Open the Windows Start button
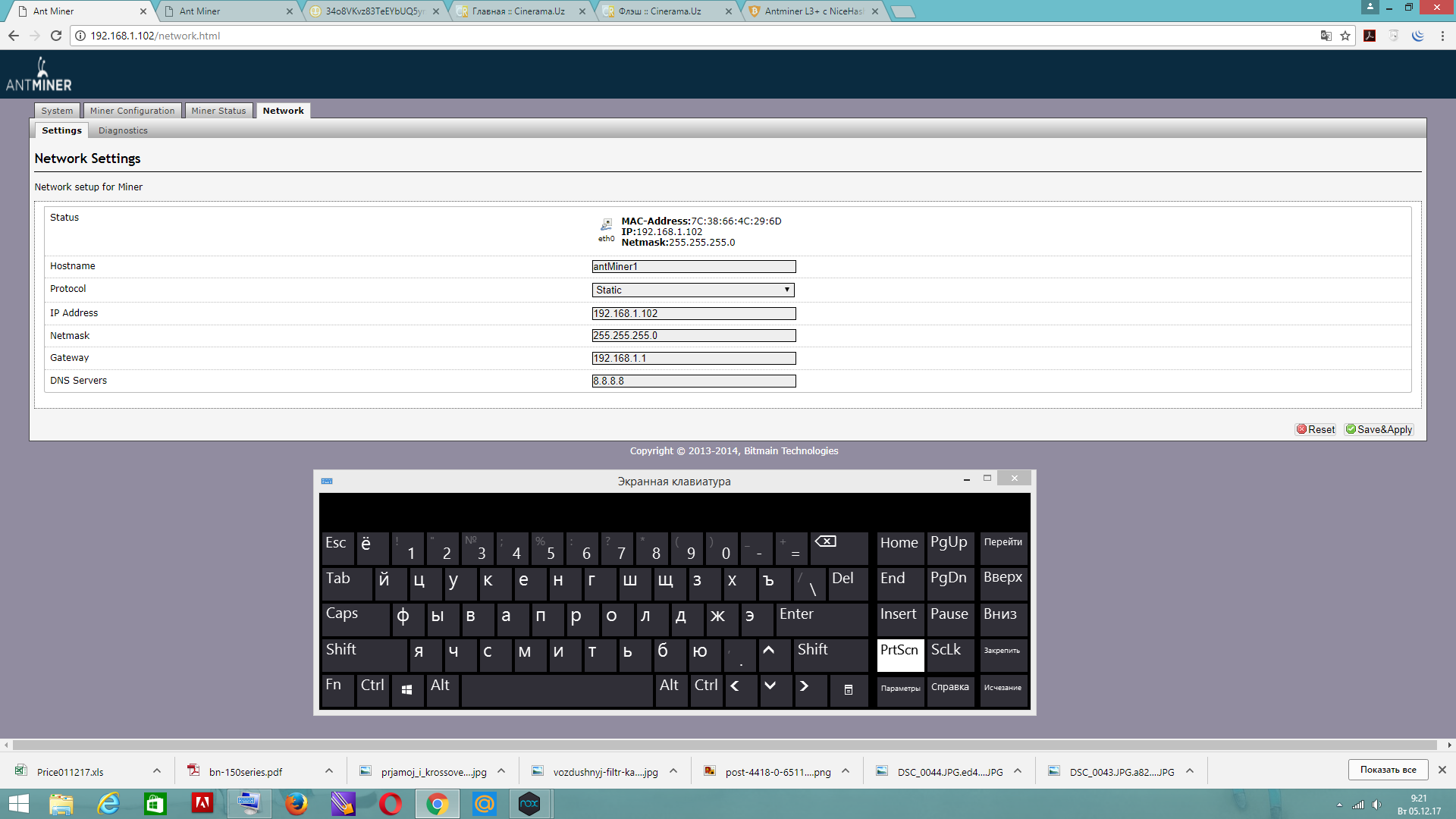The width and height of the screenshot is (1456, 819). (18, 804)
